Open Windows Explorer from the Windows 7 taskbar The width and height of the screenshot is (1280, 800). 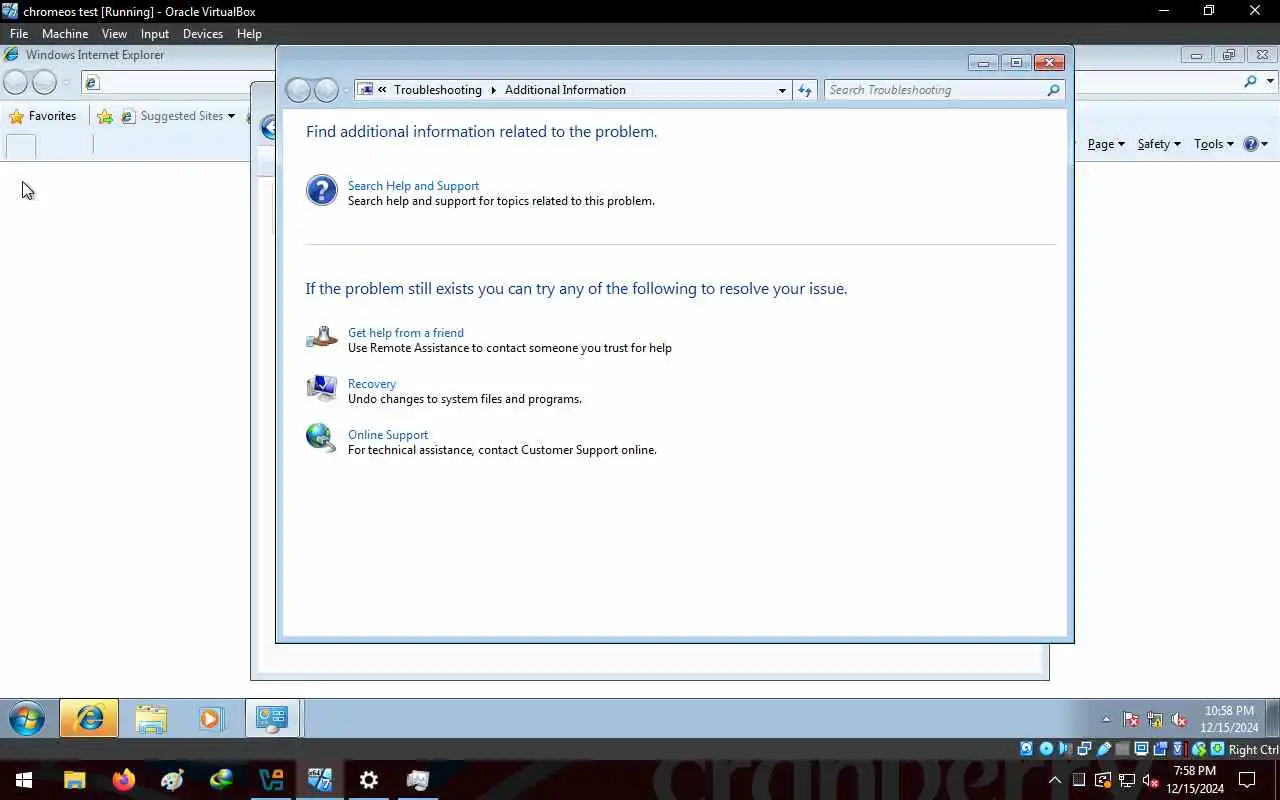(151, 718)
